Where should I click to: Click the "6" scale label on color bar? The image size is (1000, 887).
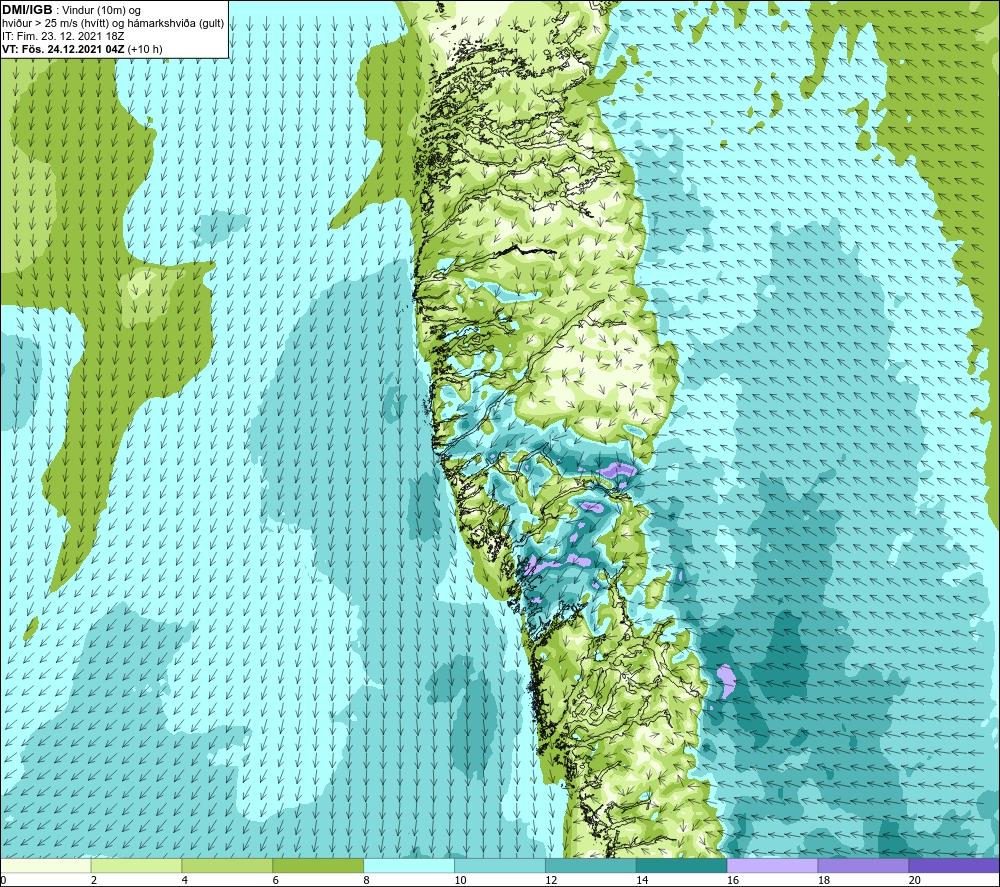point(276,880)
